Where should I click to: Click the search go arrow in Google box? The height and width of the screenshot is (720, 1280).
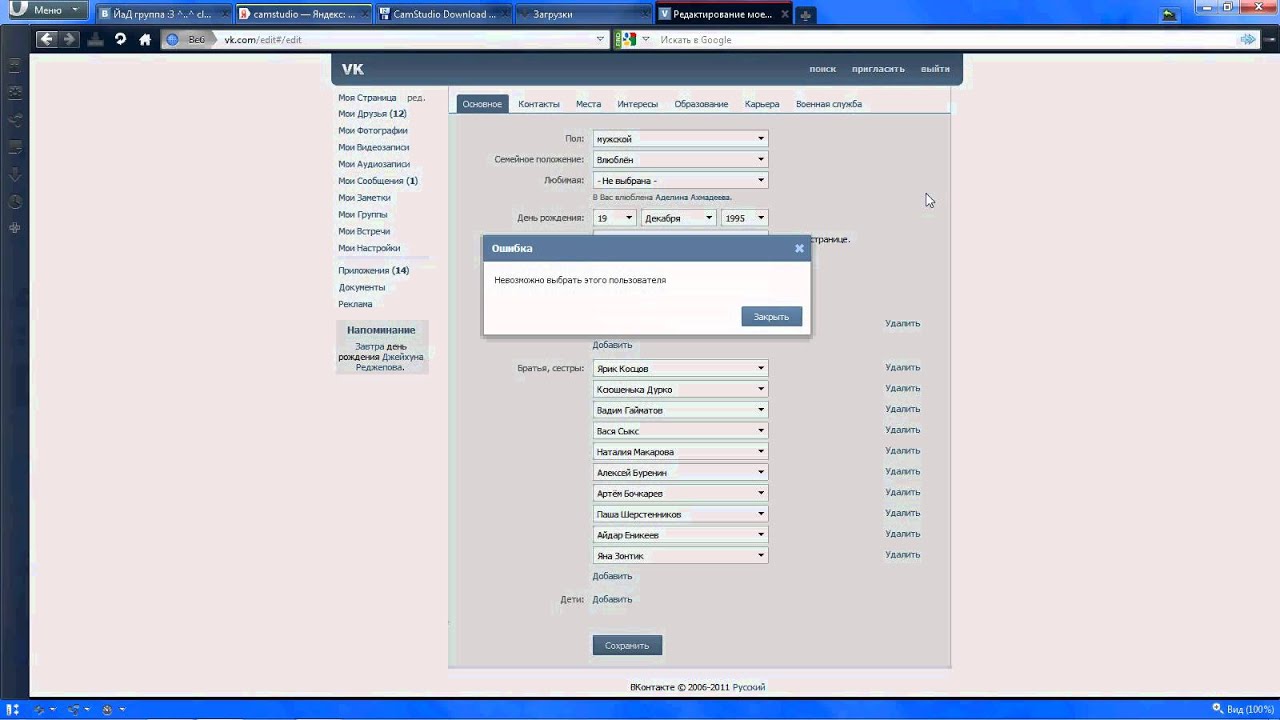(1248, 39)
